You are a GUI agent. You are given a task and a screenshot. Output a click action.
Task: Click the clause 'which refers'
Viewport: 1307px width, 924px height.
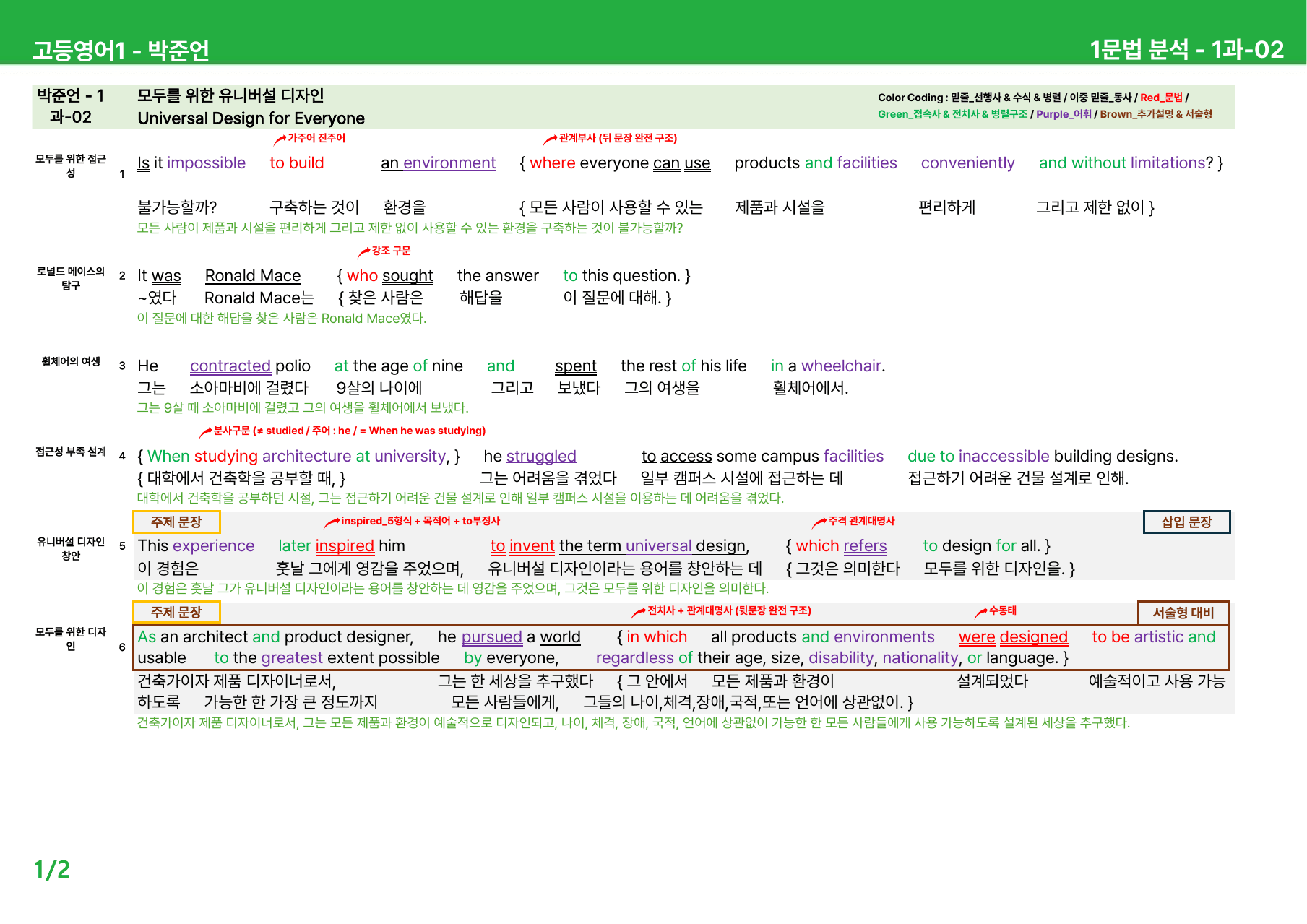(841, 546)
